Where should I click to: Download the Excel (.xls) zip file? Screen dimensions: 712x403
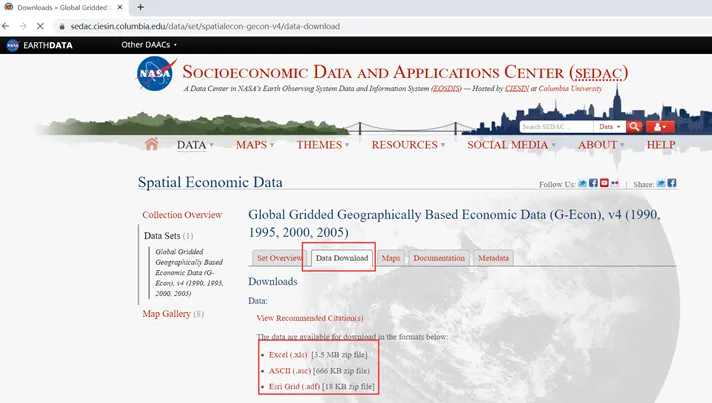pyautogui.click(x=288, y=354)
